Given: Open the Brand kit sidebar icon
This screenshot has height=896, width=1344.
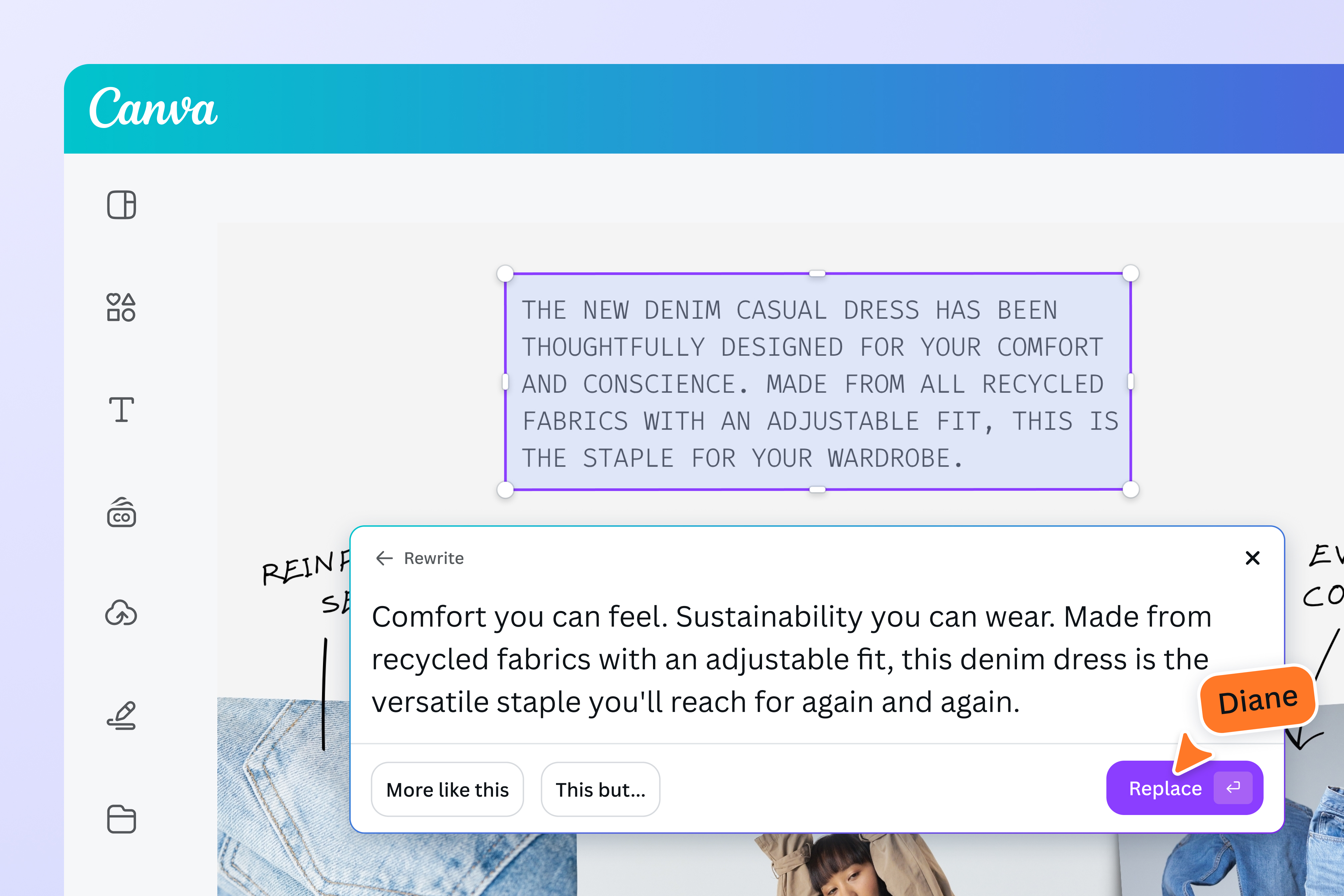Looking at the screenshot, I should (121, 512).
